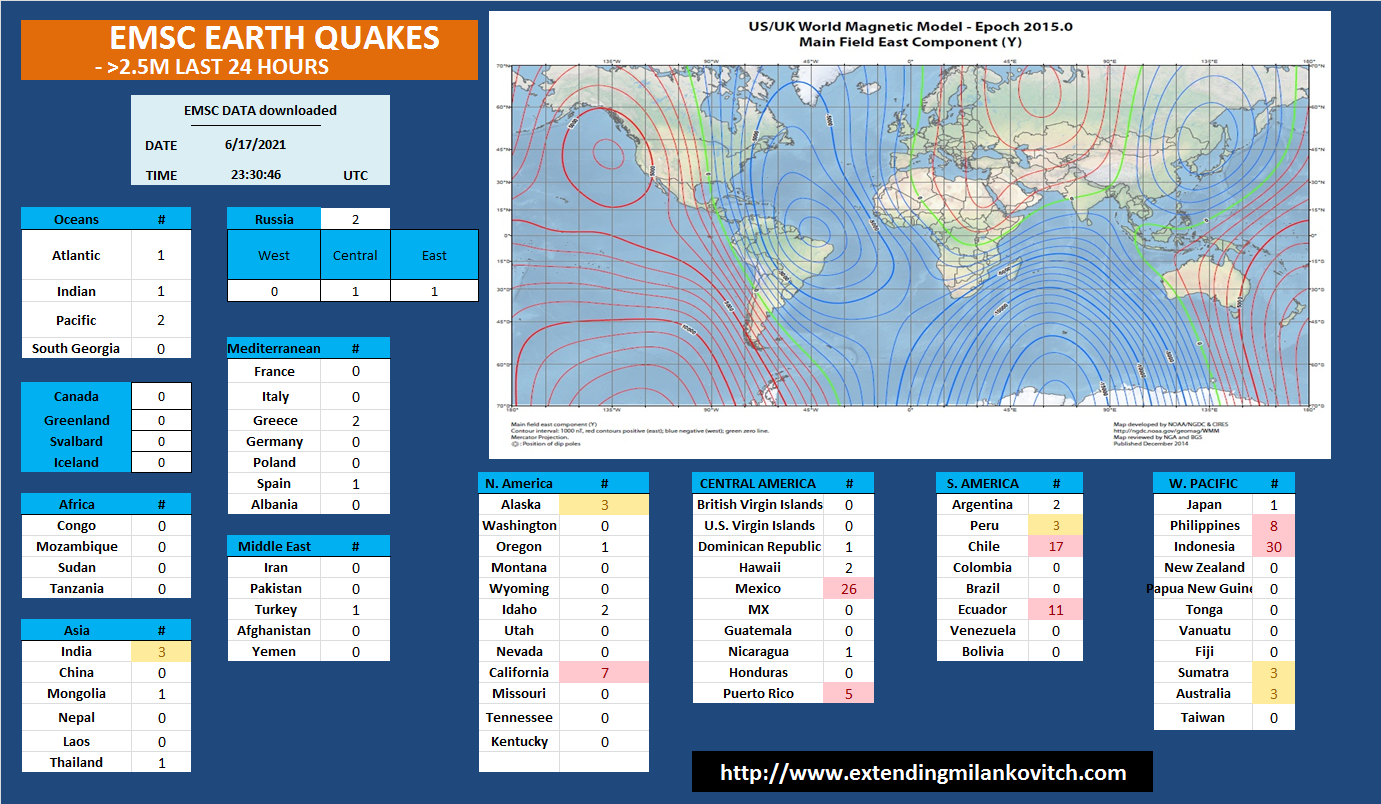Click the India count cell highlighted yellow
The image size is (1381, 804).
(x=160, y=651)
